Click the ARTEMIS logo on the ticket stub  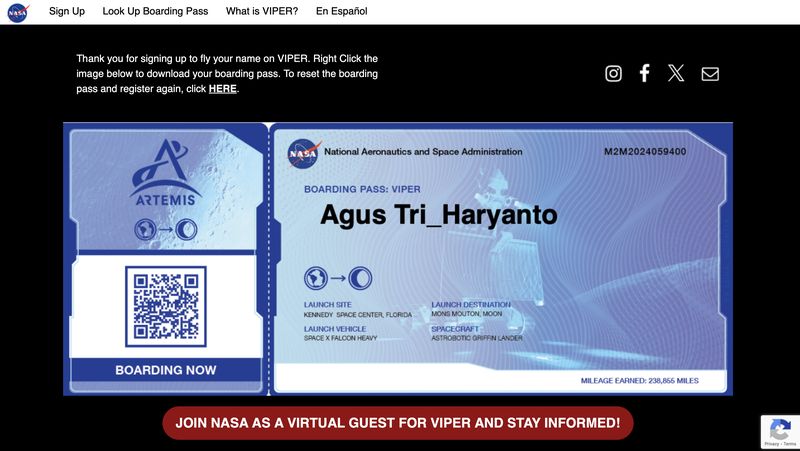click(164, 173)
